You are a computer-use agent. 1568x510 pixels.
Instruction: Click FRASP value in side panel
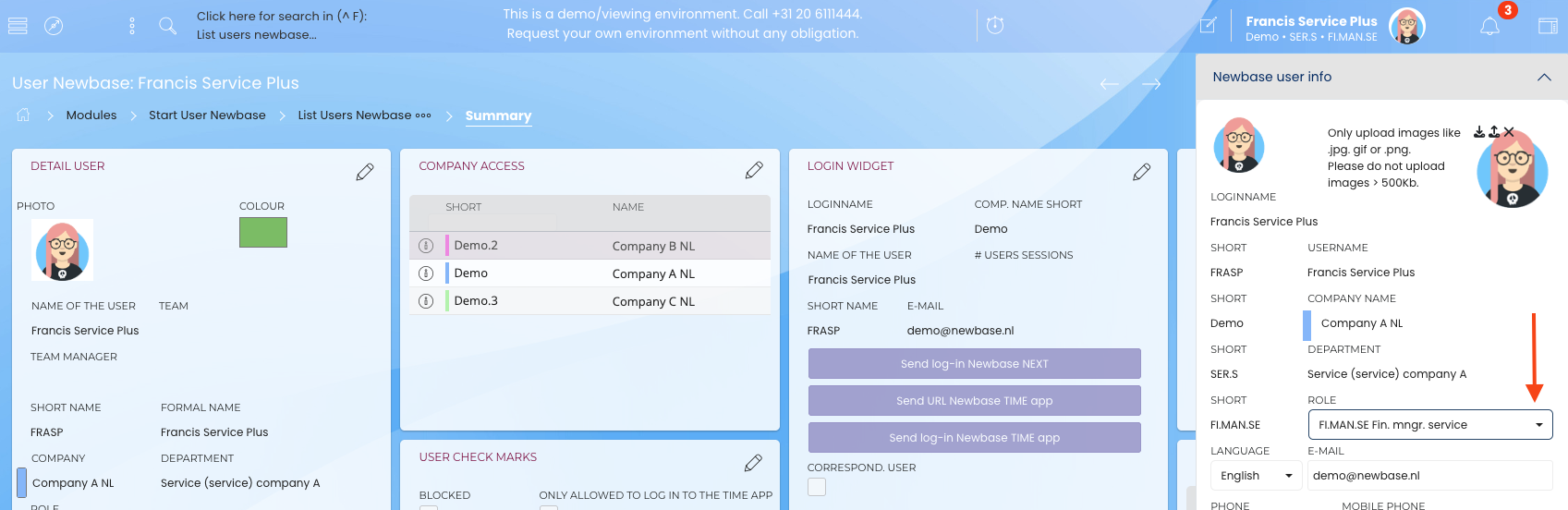click(x=1226, y=273)
